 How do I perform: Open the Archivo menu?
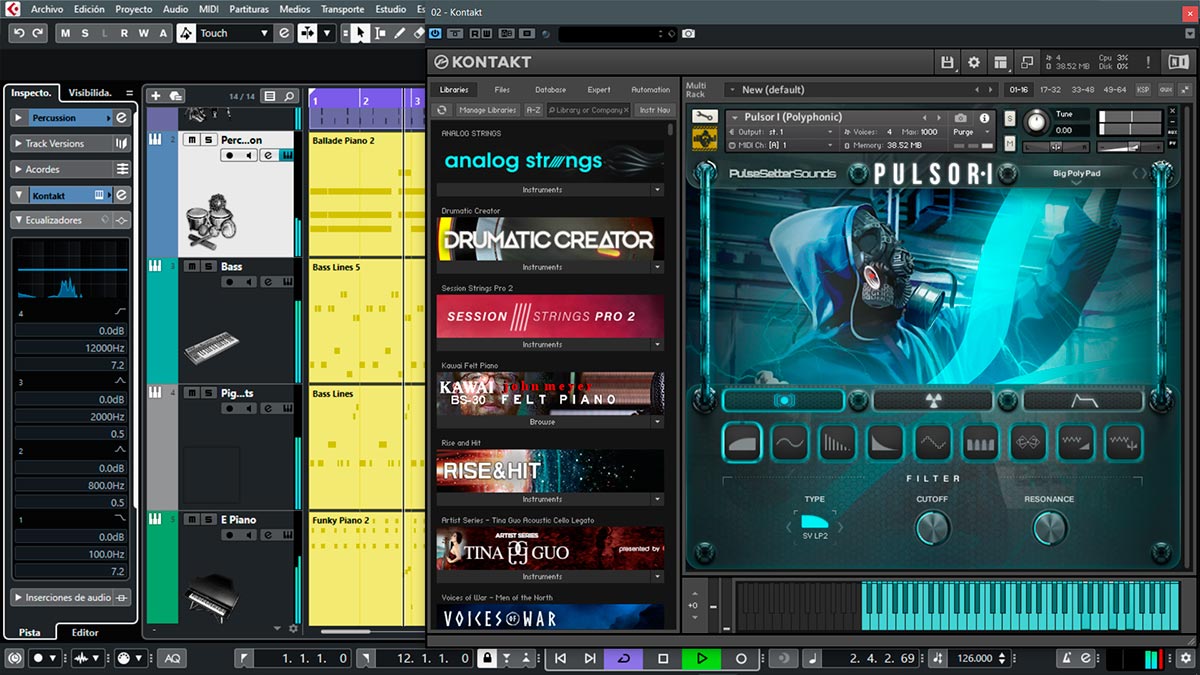[47, 9]
